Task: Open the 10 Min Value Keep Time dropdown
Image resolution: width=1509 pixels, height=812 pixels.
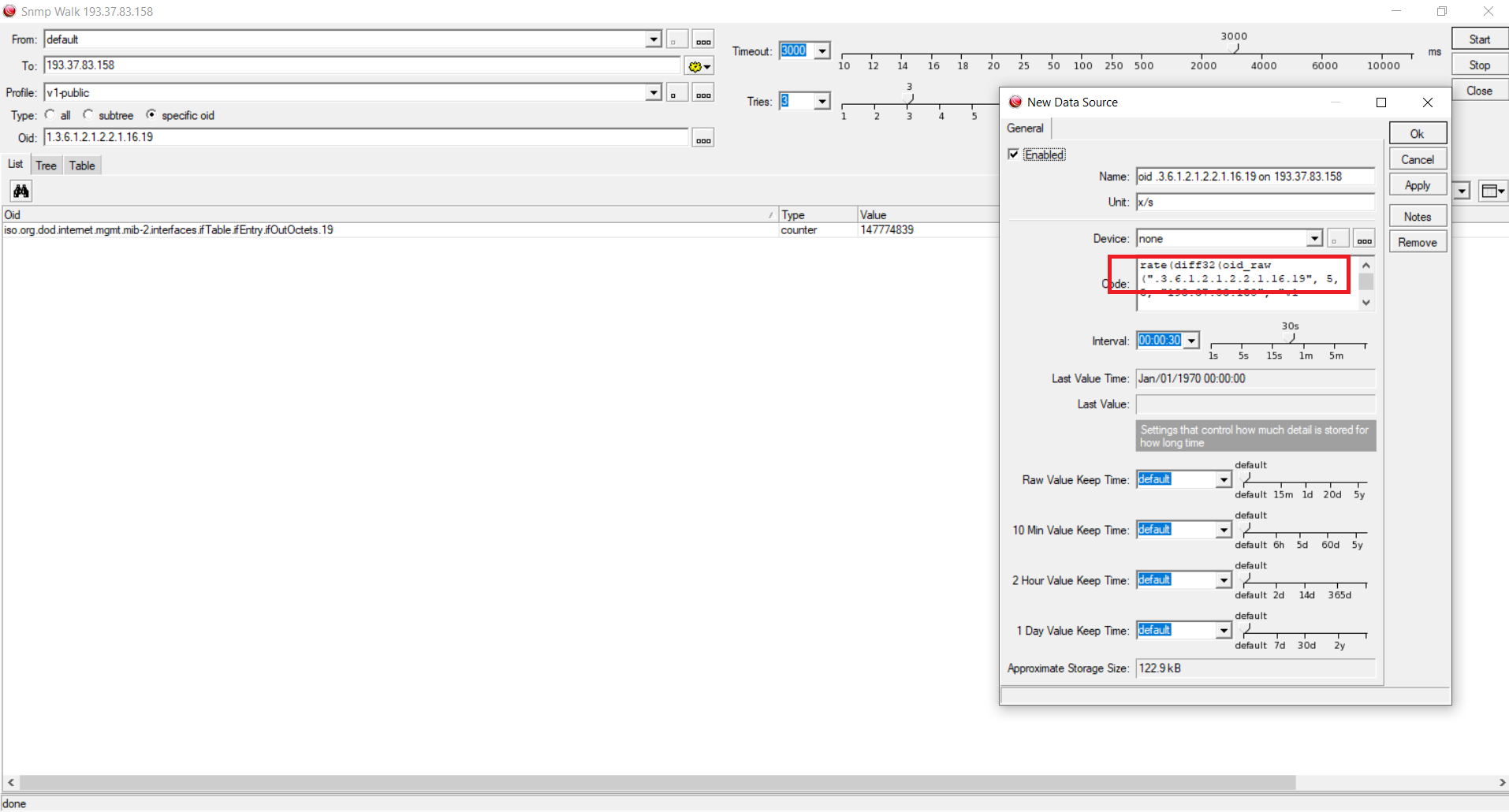Action: [1224, 530]
